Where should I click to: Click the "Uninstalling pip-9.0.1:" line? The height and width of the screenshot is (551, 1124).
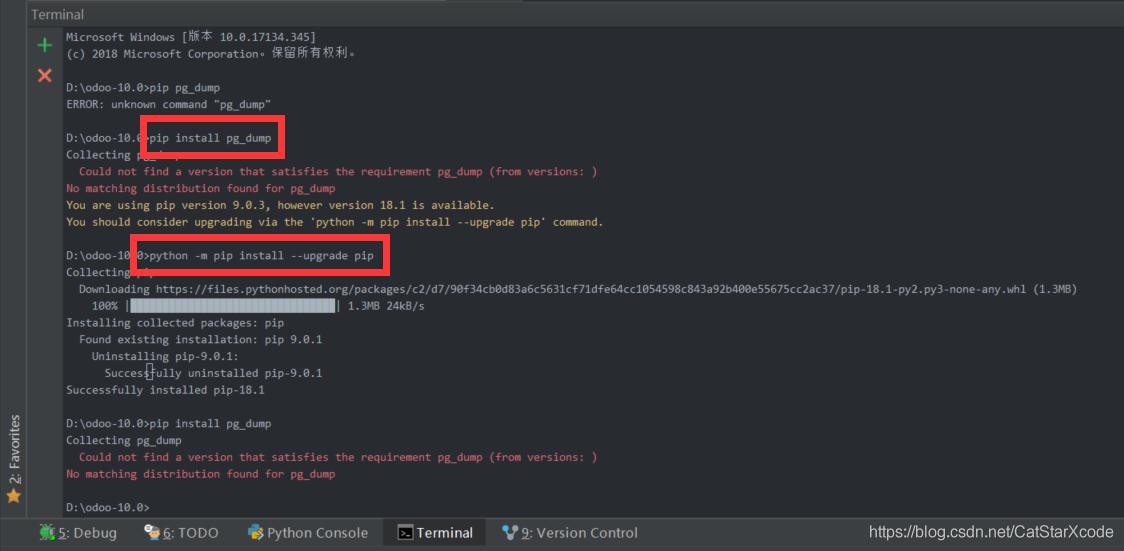click(165, 357)
